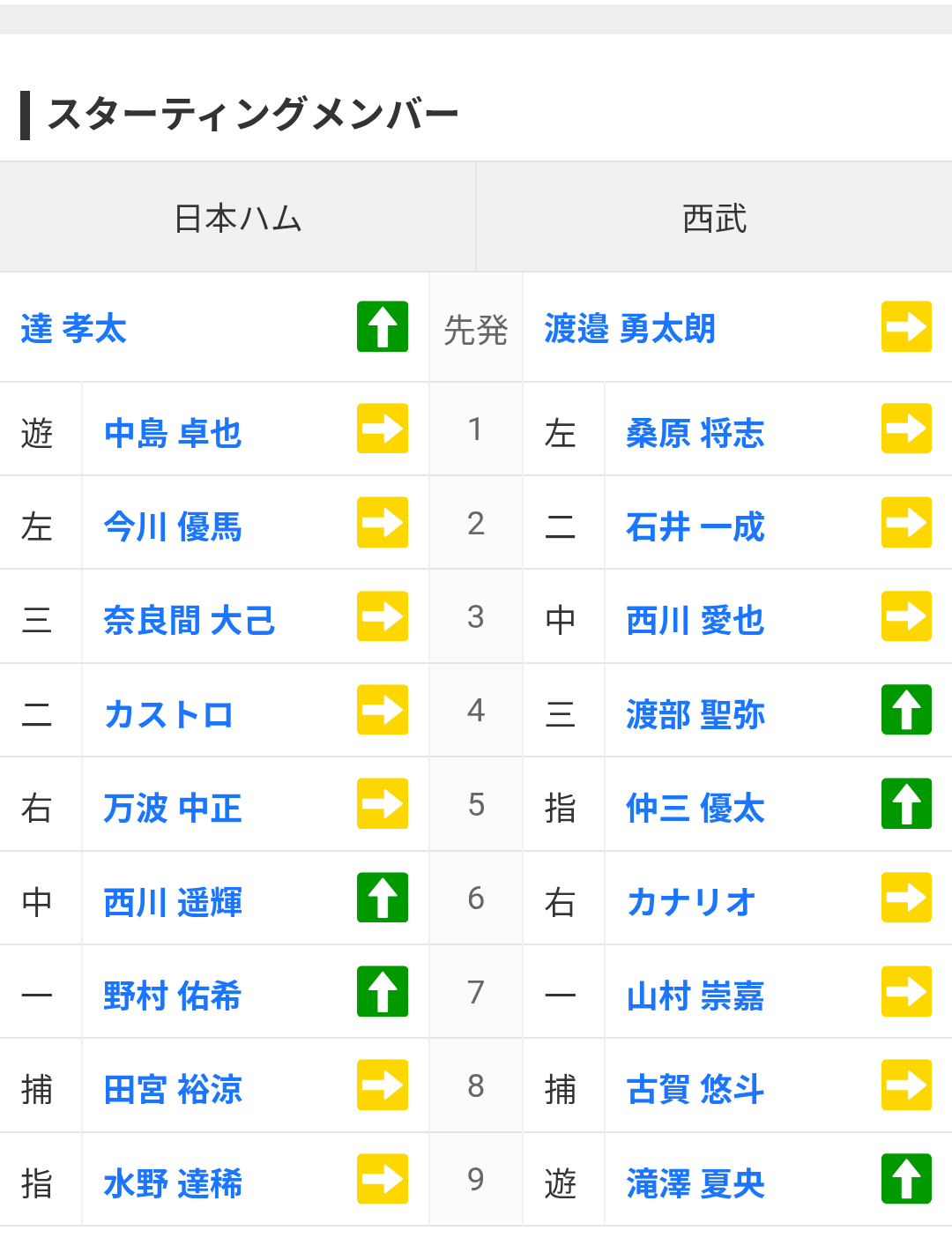
Task: Open player page for 西川 愛也
Action: 695,621
